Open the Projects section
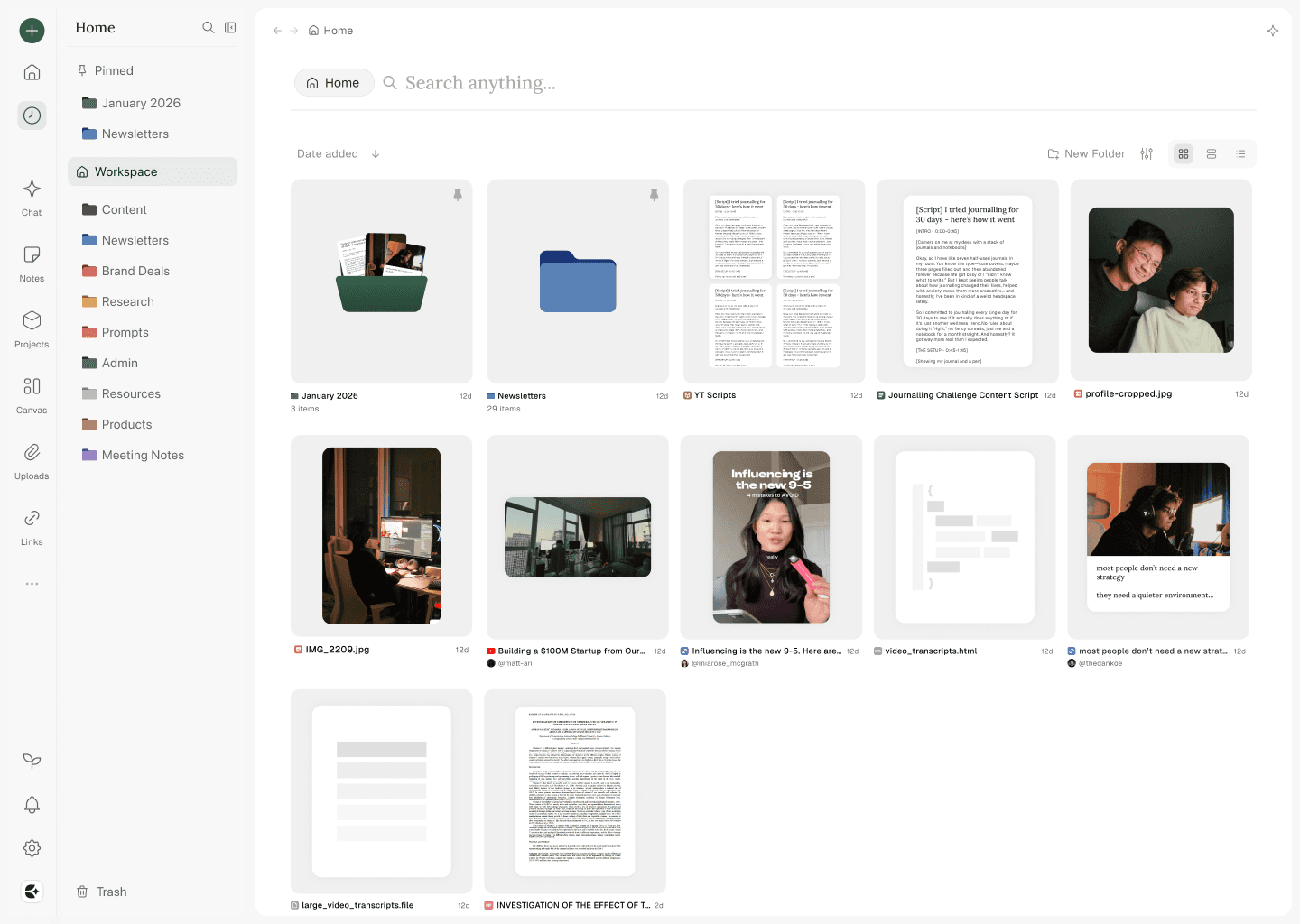The width and height of the screenshot is (1300, 924). pyautogui.click(x=32, y=328)
